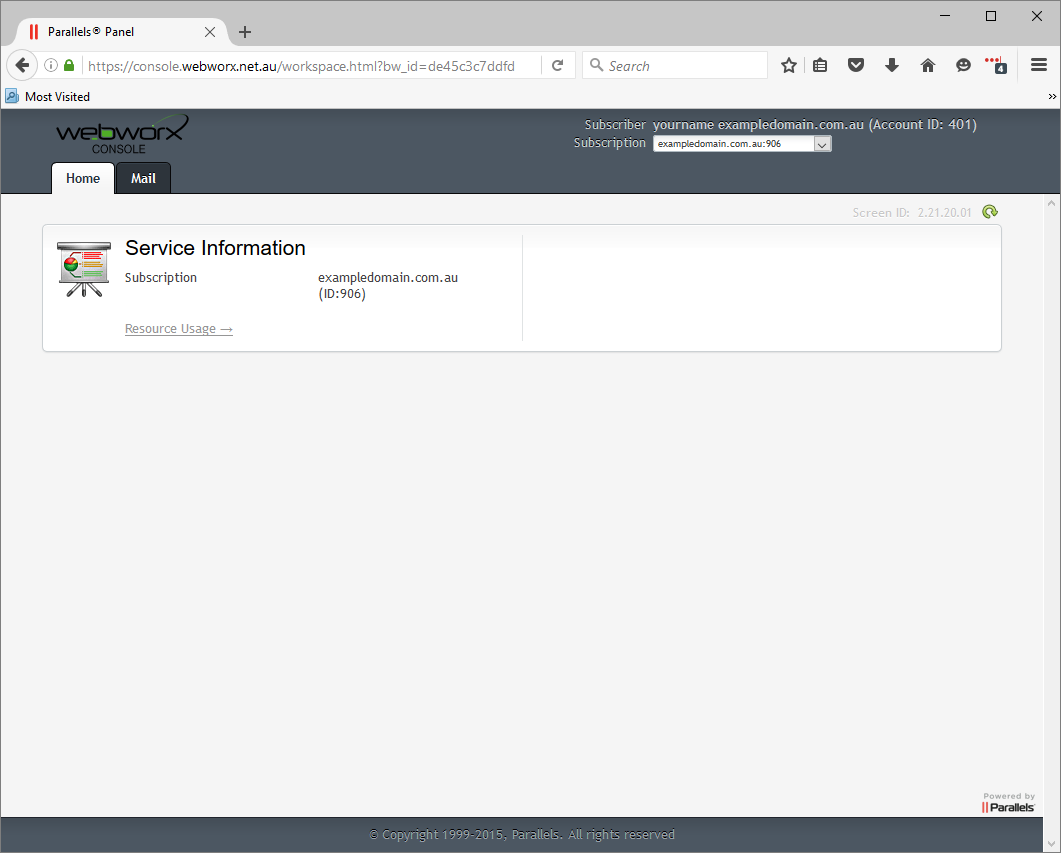Expand the bookmarks toolbar overflow chevron
Viewport: 1061px width, 853px height.
tap(1052, 97)
